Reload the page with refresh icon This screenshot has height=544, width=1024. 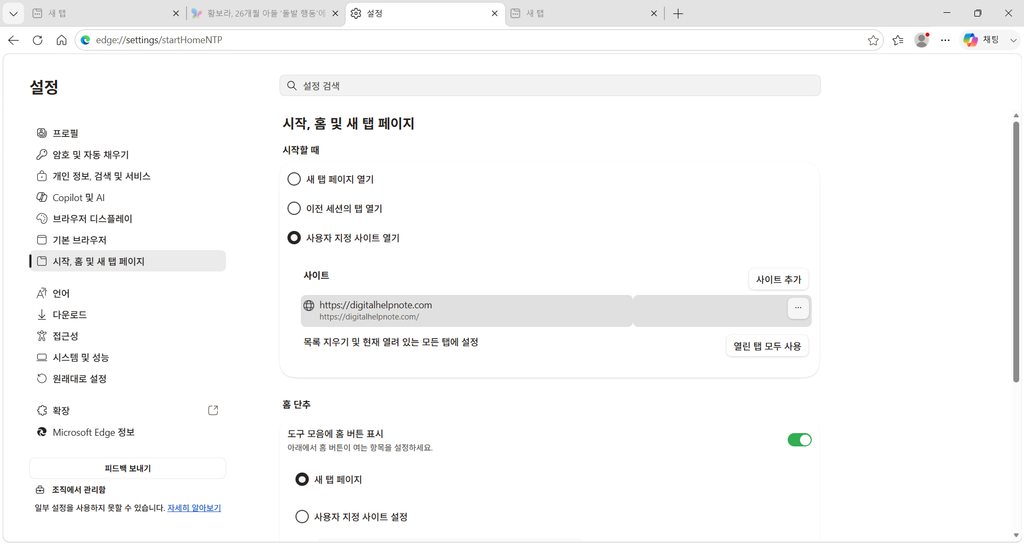37,40
